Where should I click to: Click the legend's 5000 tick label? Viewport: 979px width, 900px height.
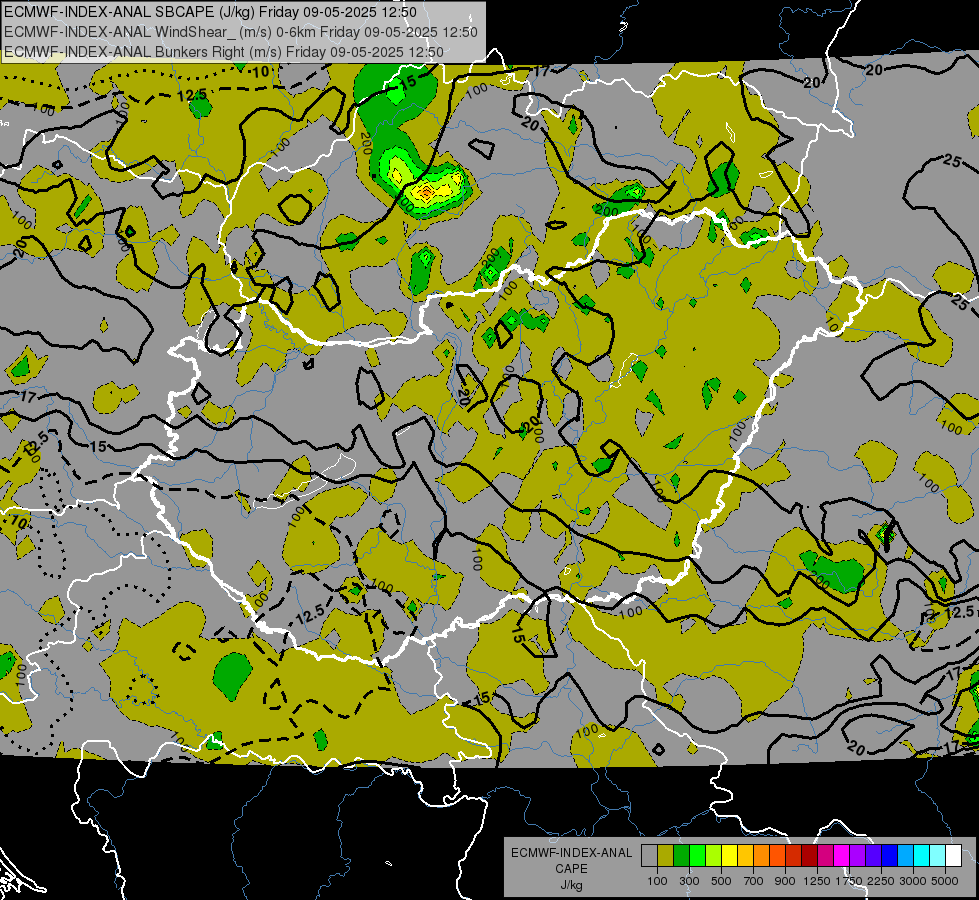coord(945,881)
